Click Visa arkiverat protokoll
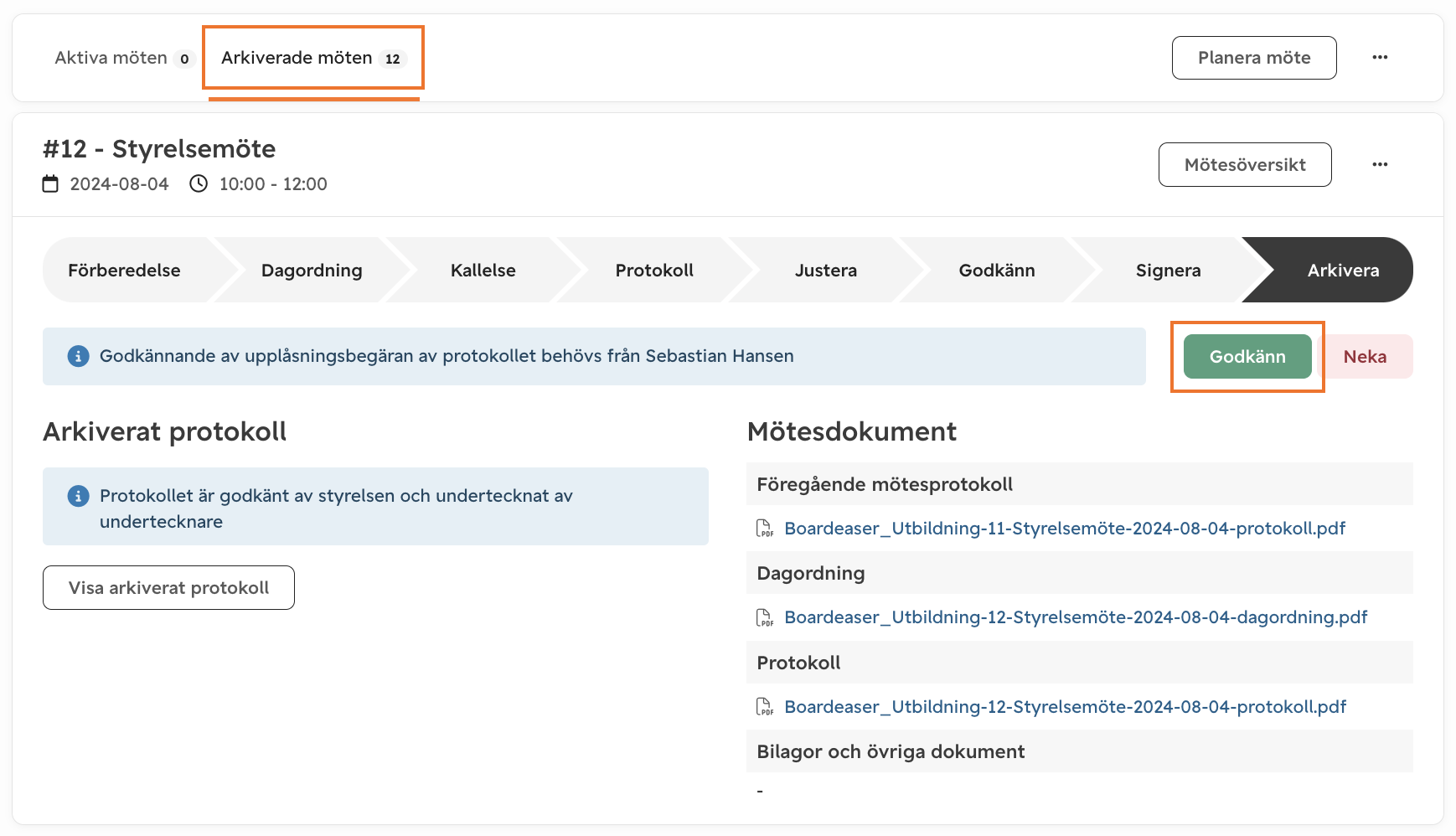The image size is (1456, 836). click(168, 588)
